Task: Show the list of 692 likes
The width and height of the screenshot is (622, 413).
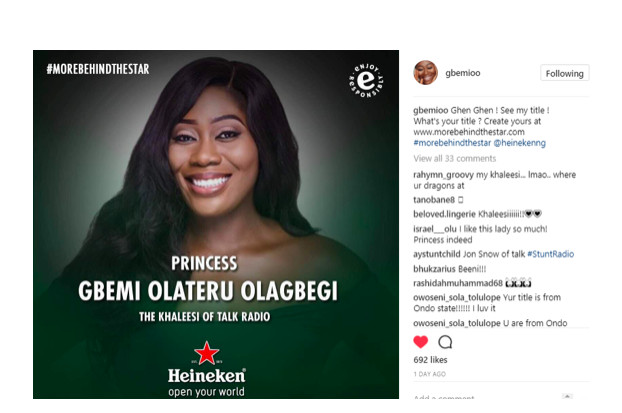Action: click(430, 360)
